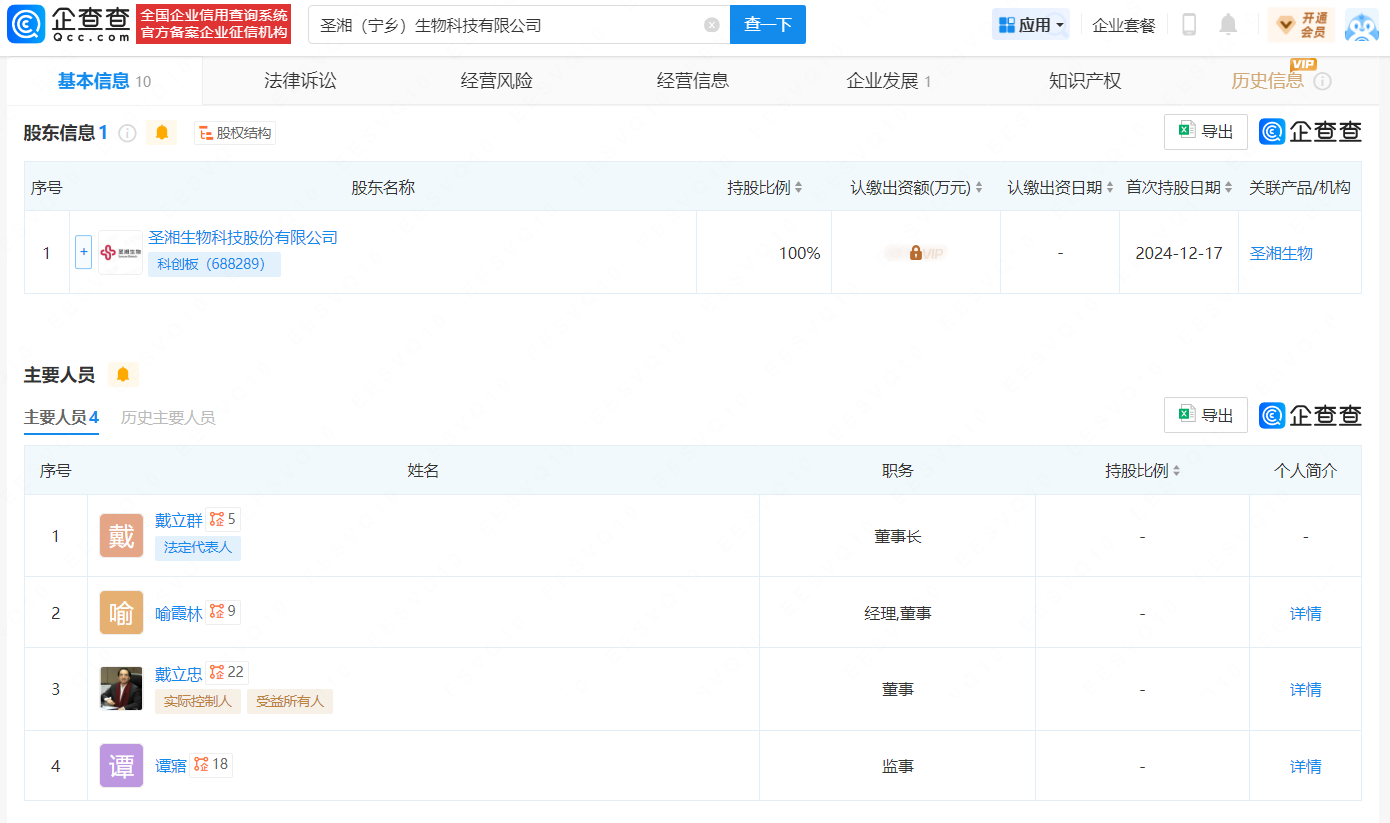The image size is (1390, 823).
Task: Click the 圣湘生物 shareholder company logo
Action: [121, 253]
